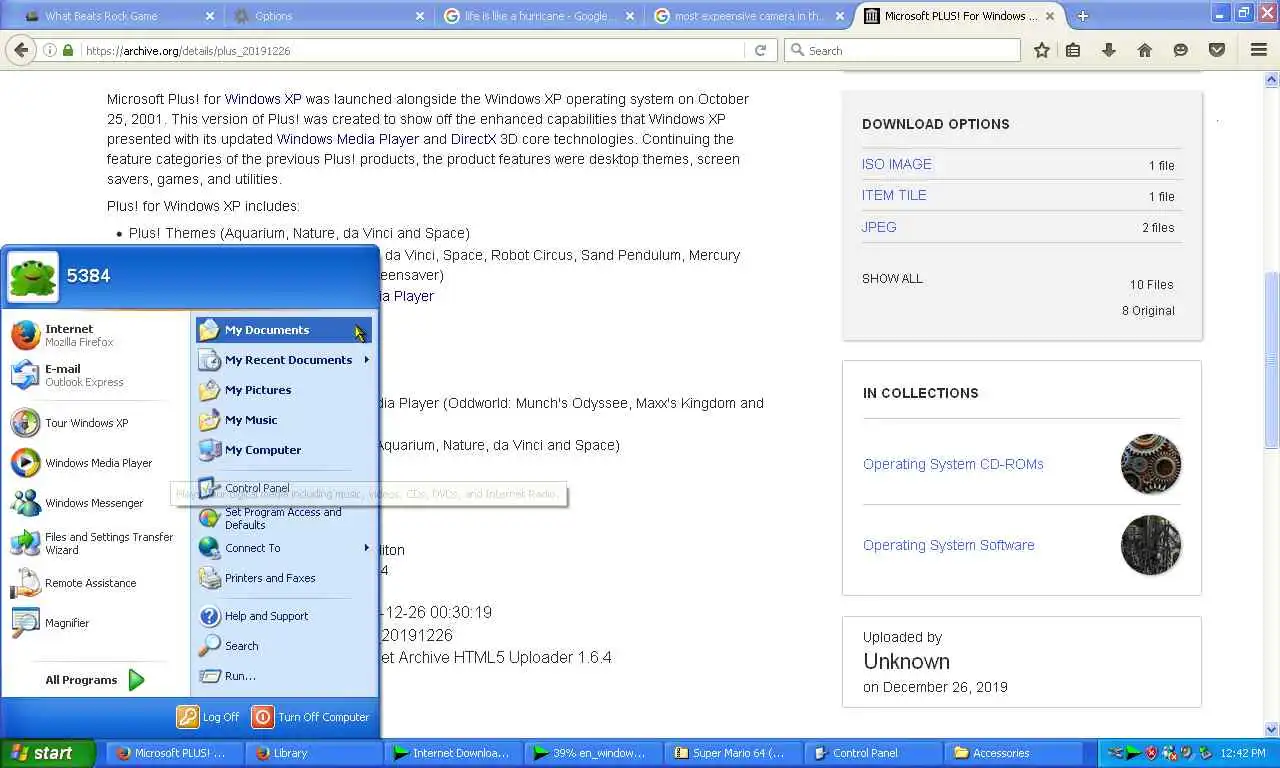Reload the current page

point(761,50)
